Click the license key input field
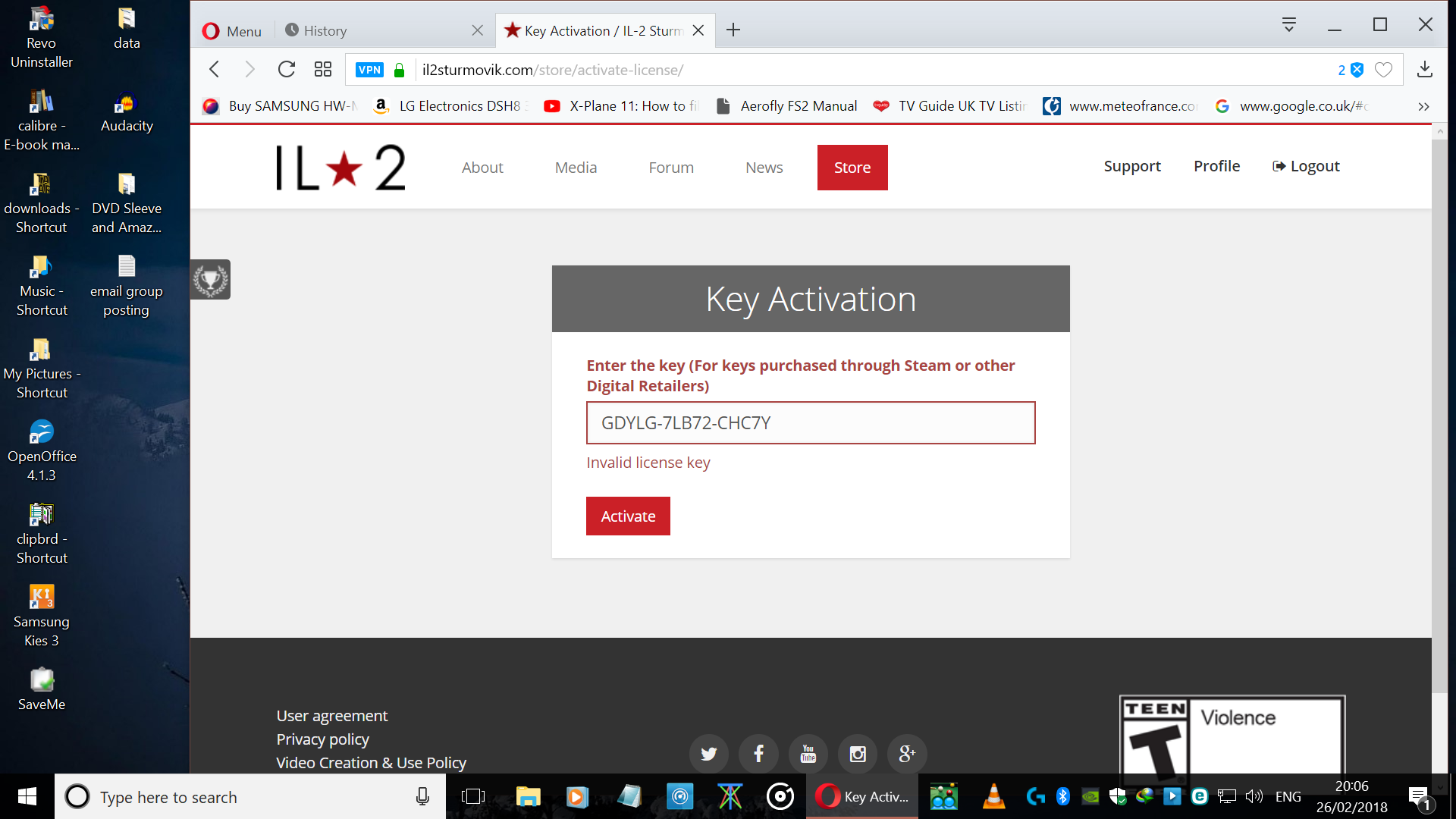The width and height of the screenshot is (1456, 819). click(x=811, y=423)
